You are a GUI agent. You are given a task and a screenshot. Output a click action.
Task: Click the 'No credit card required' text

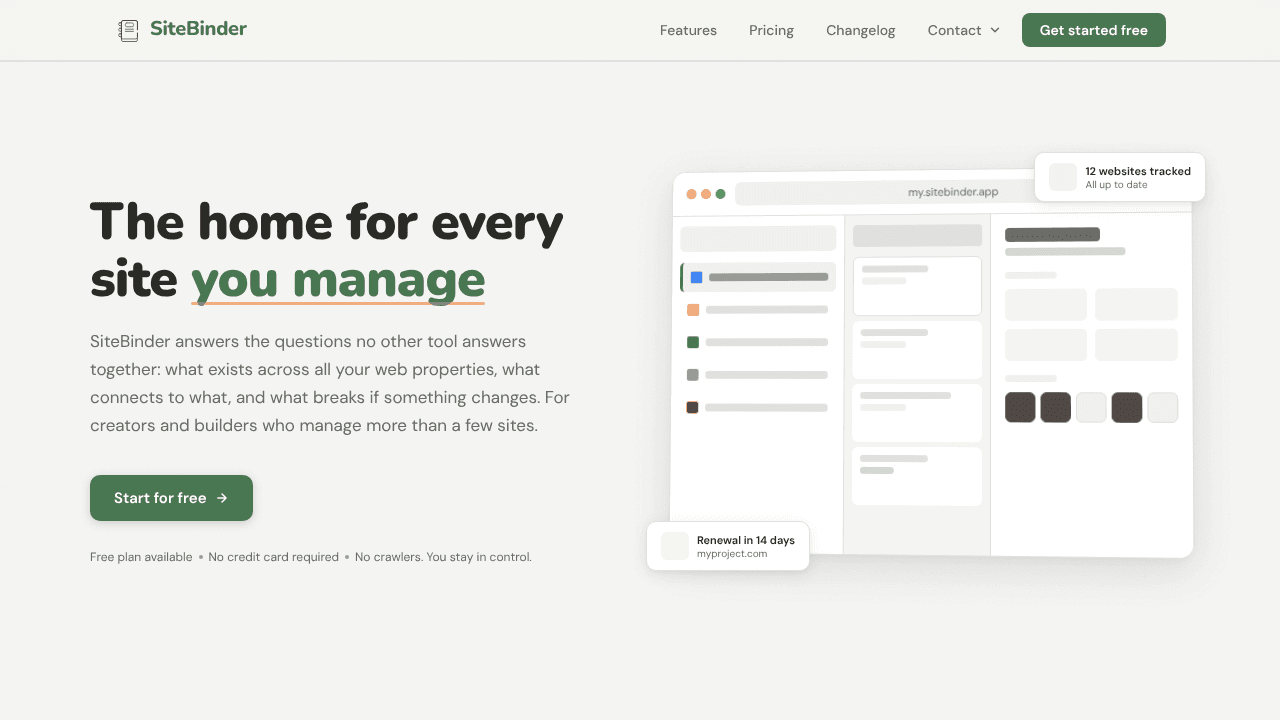273,557
